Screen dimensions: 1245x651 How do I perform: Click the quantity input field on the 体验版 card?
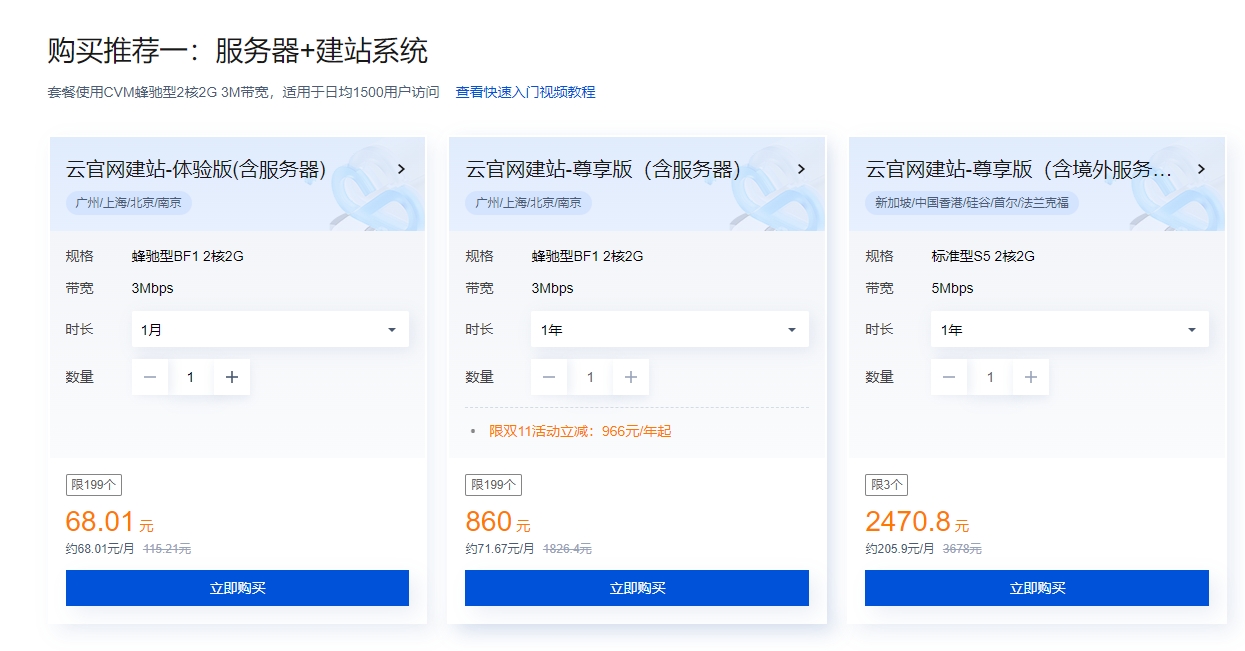tap(191, 377)
